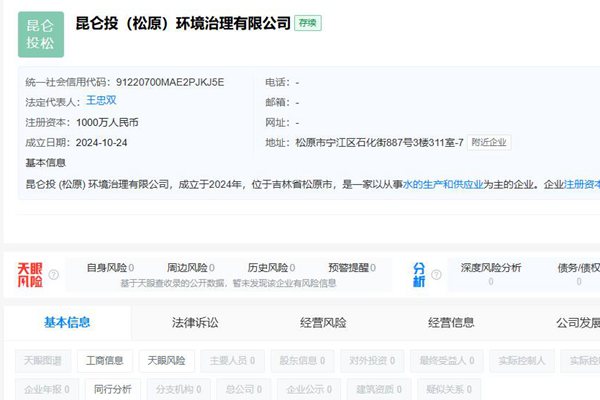Select the 经营信息 tab
The image size is (600, 400).
[451, 322]
